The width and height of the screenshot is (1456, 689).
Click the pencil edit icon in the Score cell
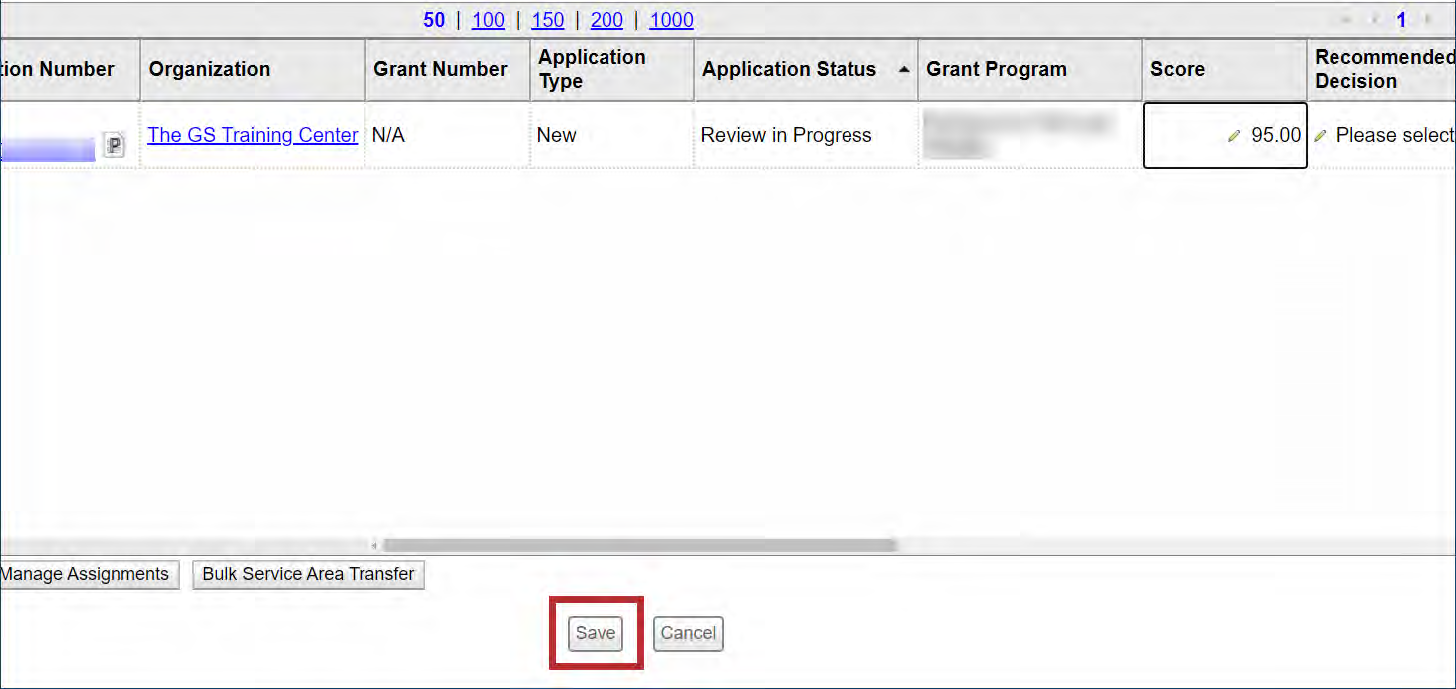(1235, 136)
